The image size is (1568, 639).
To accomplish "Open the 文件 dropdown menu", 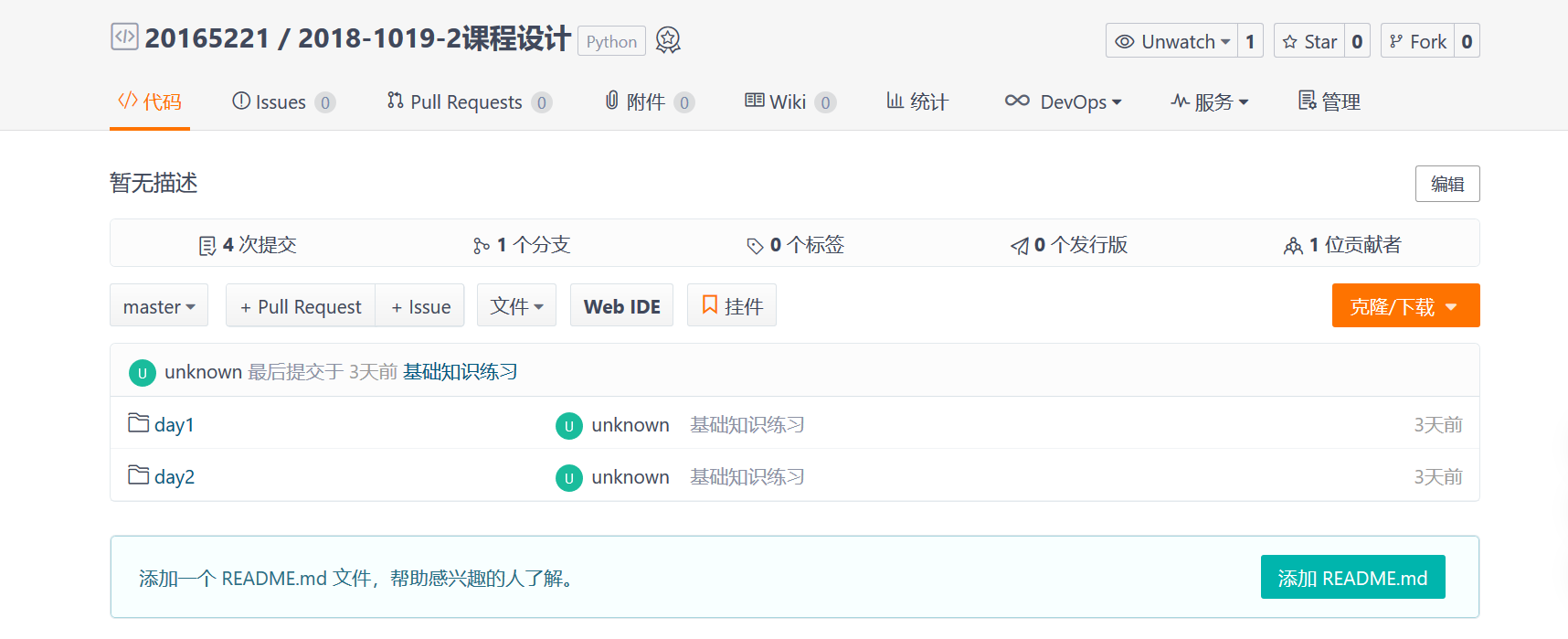I will click(516, 305).
